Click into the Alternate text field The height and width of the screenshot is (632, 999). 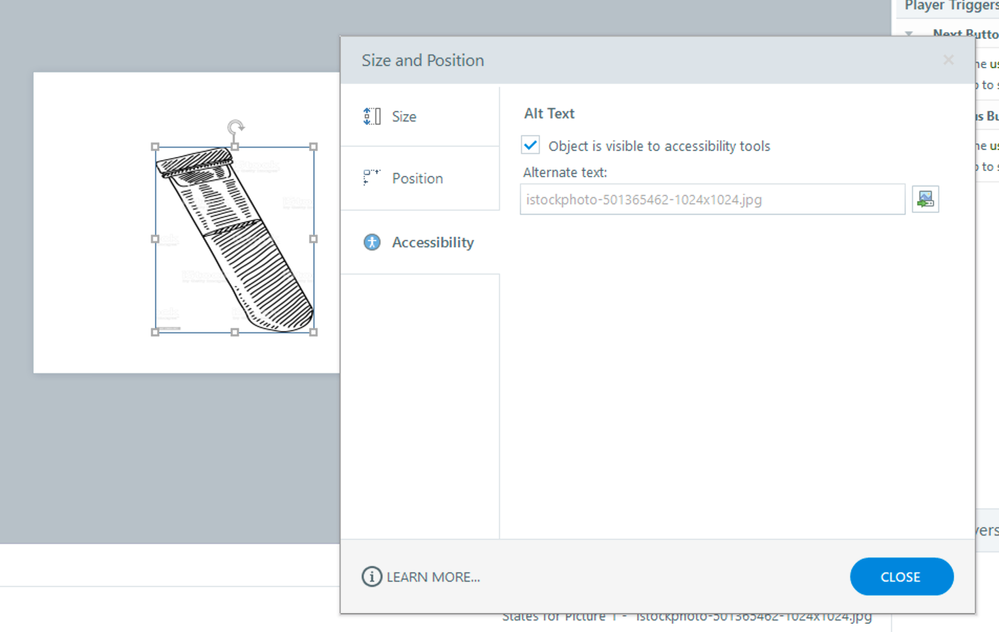tap(712, 199)
